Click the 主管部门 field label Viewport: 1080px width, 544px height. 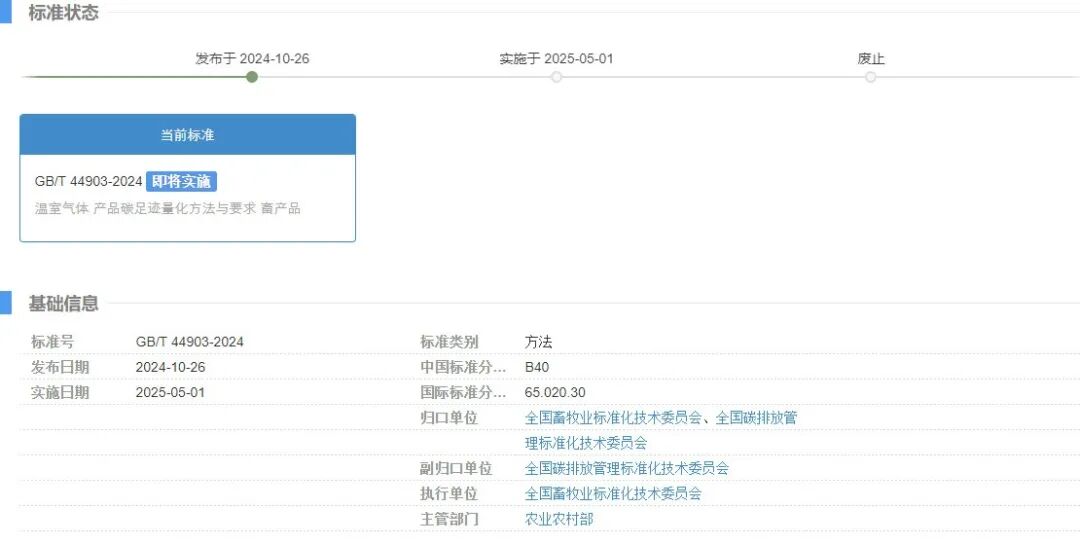(449, 519)
